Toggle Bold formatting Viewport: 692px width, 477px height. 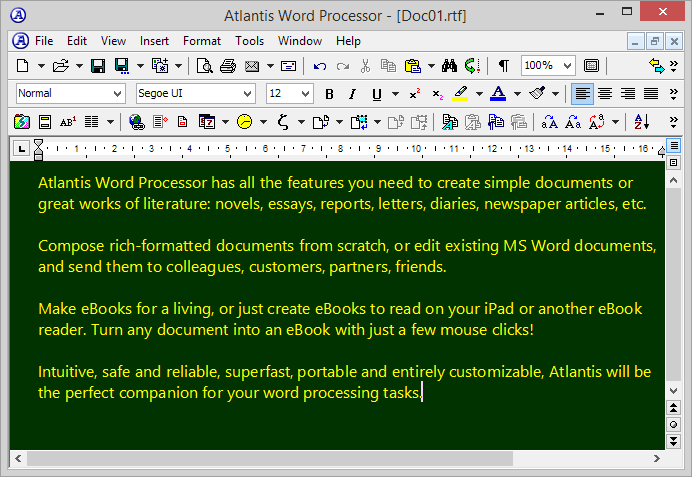(329, 94)
